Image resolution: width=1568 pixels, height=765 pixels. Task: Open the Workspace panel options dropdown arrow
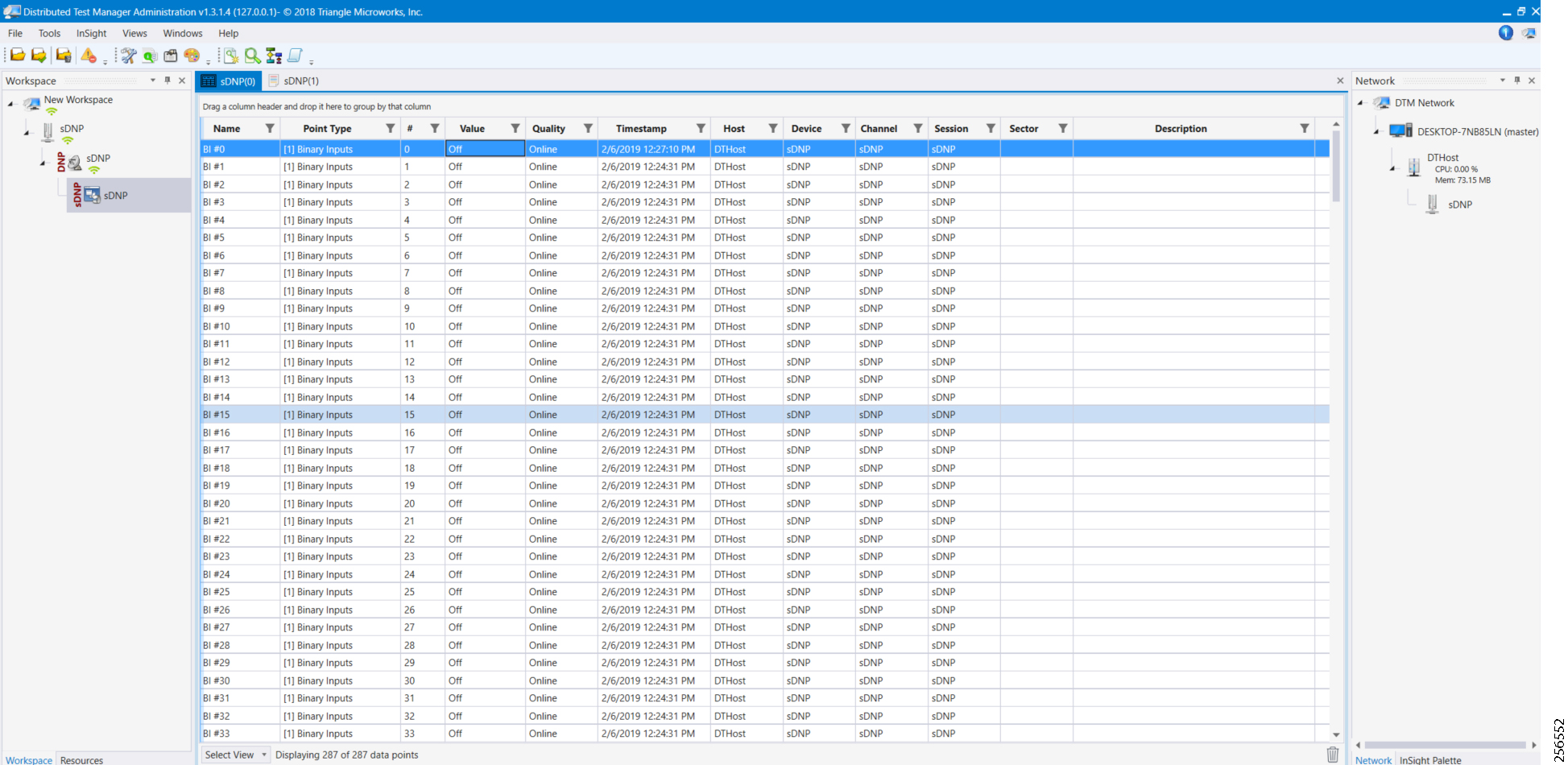pos(153,81)
